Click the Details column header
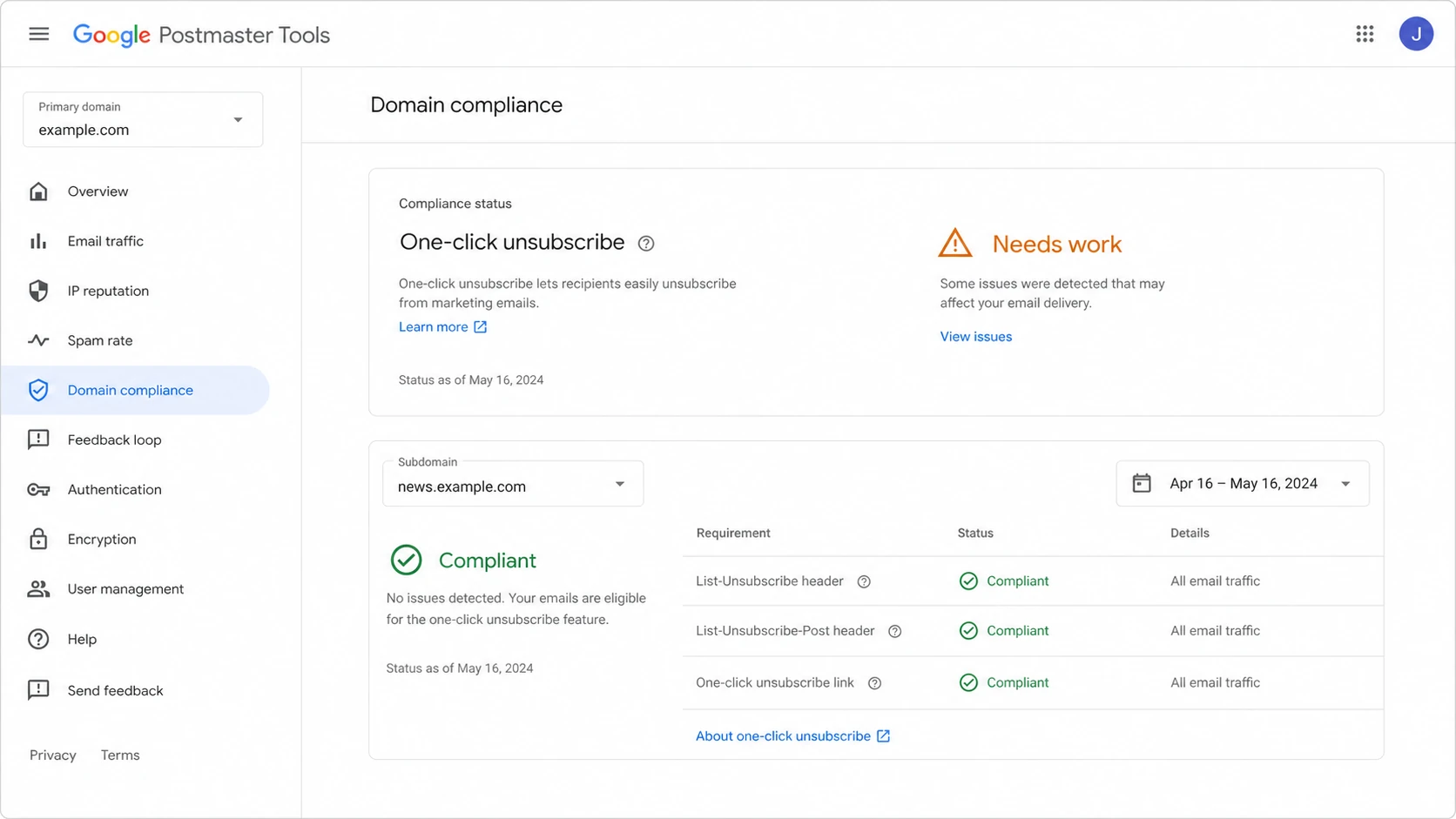The width and height of the screenshot is (1456, 819). pos(1190,534)
